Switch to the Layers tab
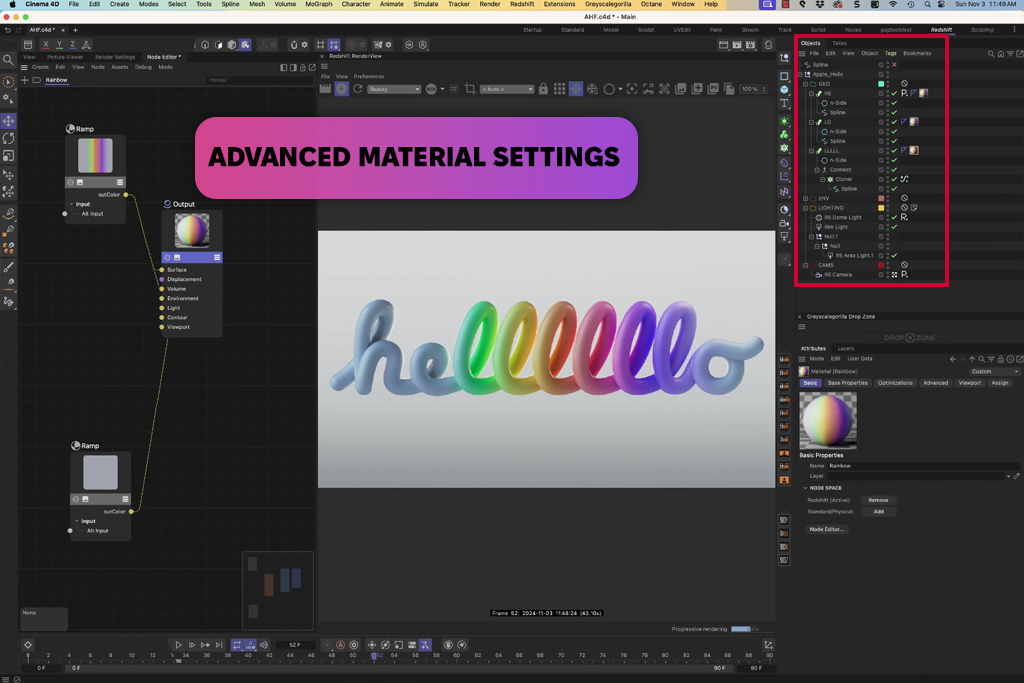The width and height of the screenshot is (1024, 683). (x=846, y=349)
